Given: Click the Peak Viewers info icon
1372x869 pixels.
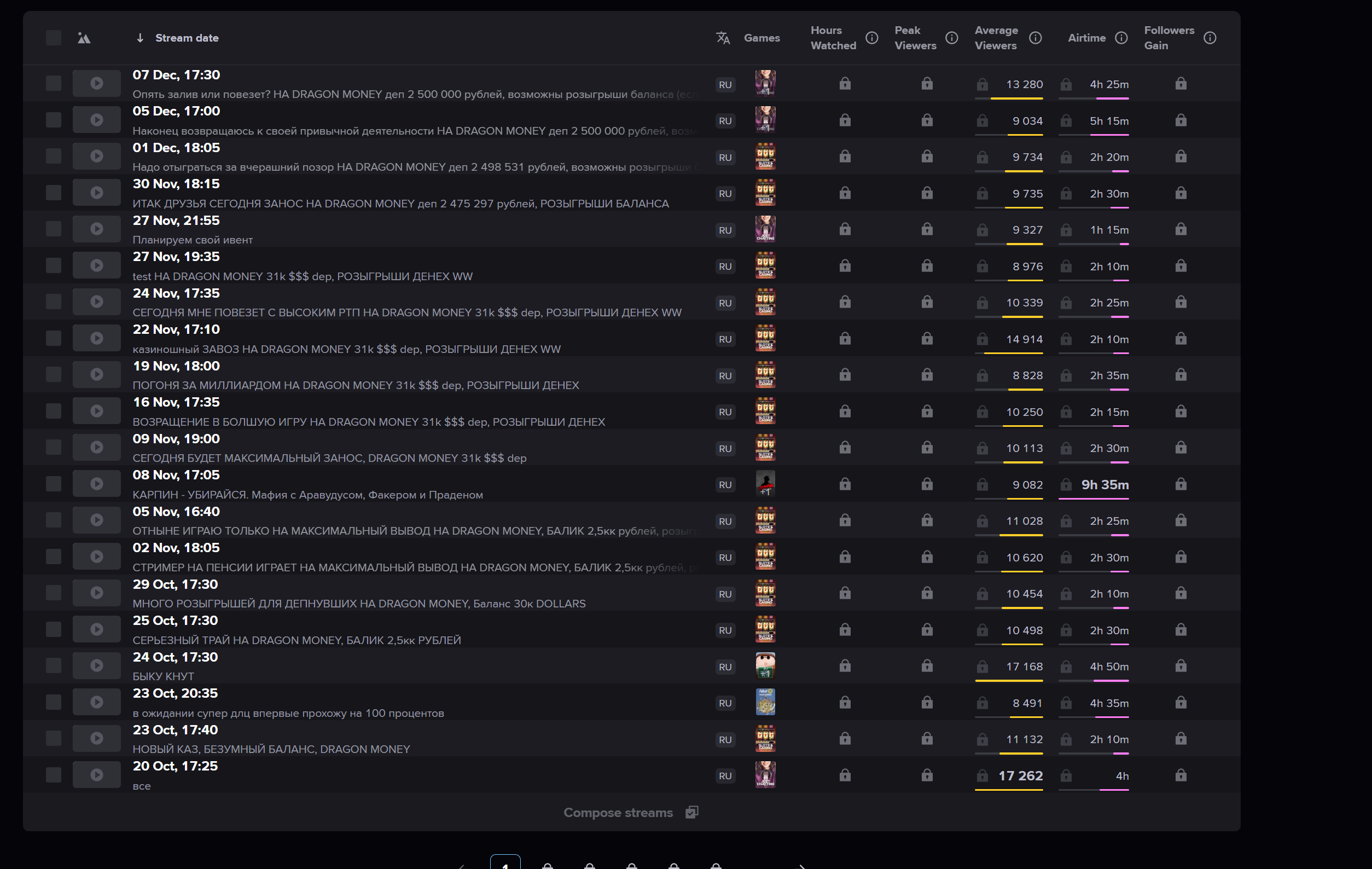Looking at the screenshot, I should pyautogui.click(x=951, y=38).
